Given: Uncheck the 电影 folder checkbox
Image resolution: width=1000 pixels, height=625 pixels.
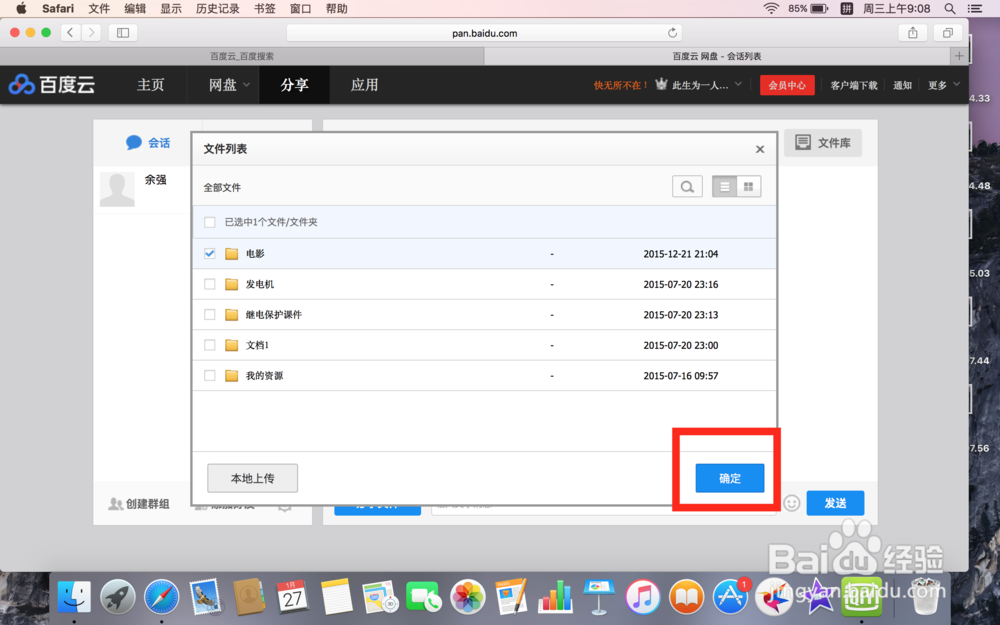Looking at the screenshot, I should coord(209,253).
